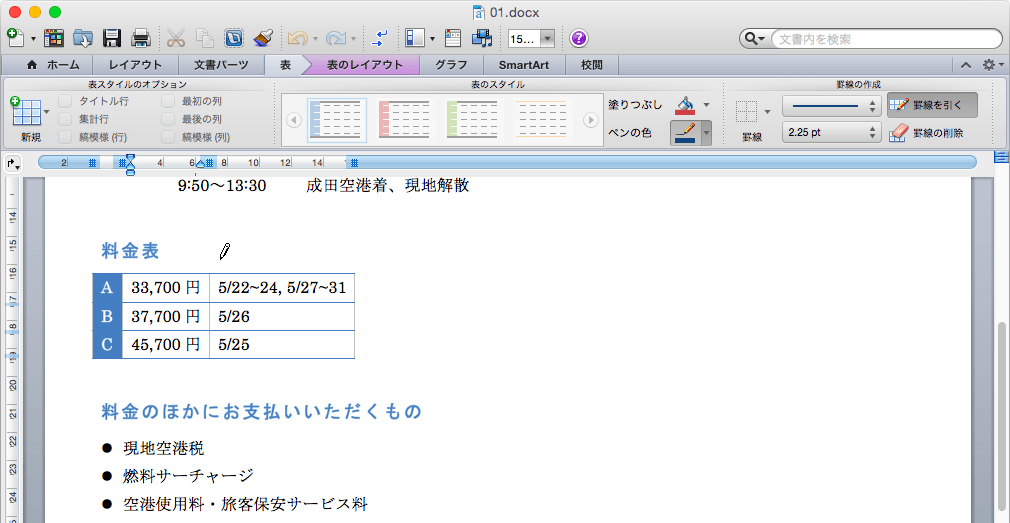The image size is (1010, 523).
Task: Click the New Document icon
Action: (x=15, y=38)
